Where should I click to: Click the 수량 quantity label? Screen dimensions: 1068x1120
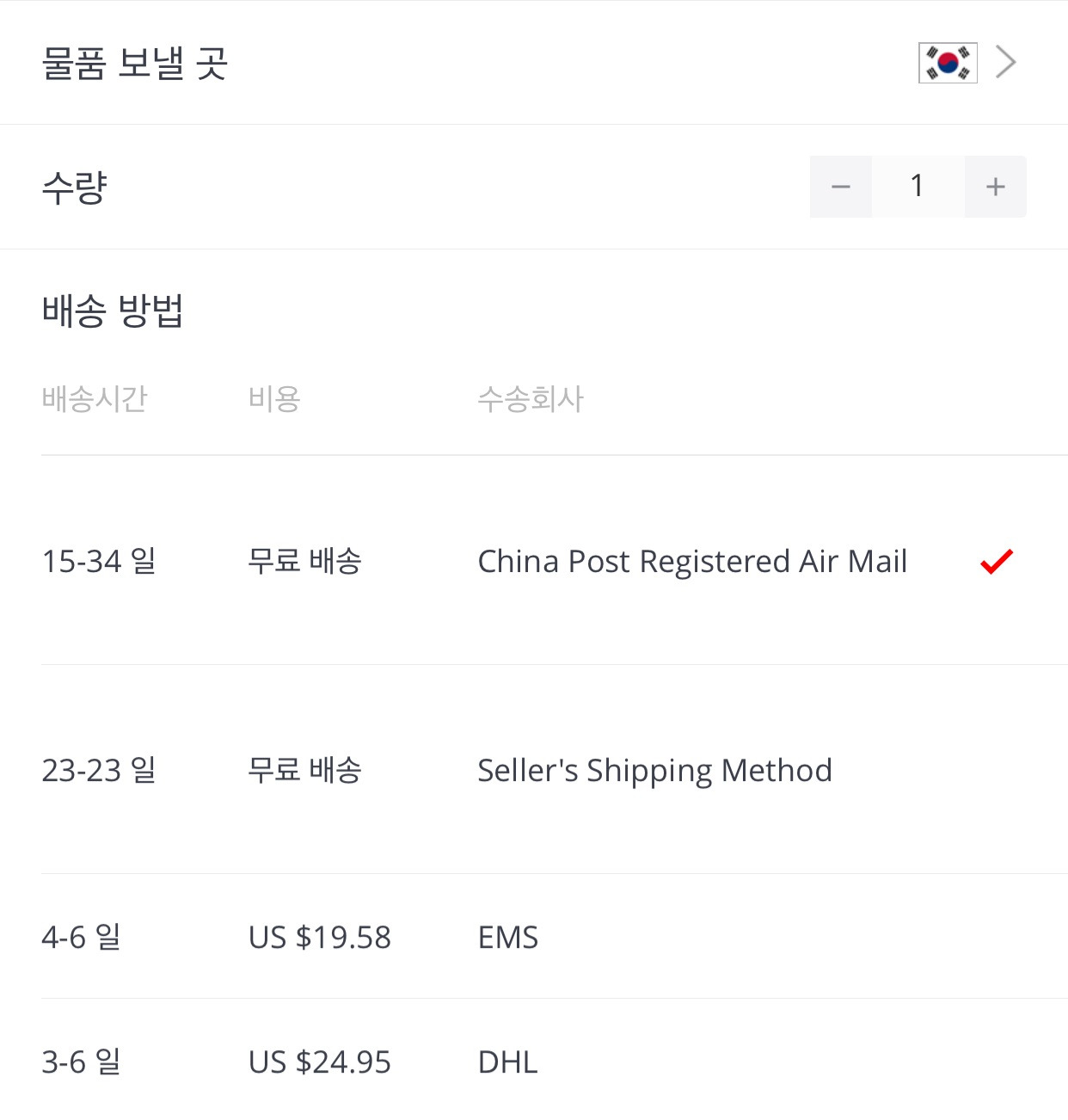point(74,188)
